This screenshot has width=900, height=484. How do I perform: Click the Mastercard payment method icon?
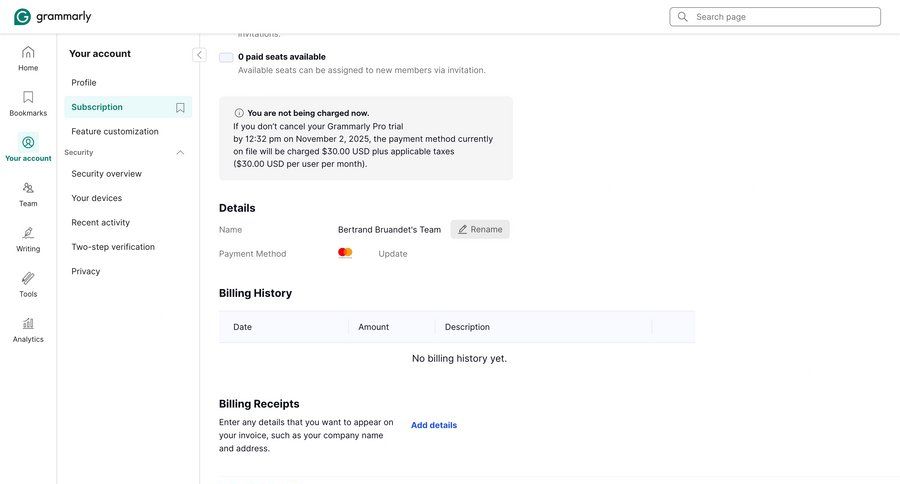pyautogui.click(x=345, y=253)
